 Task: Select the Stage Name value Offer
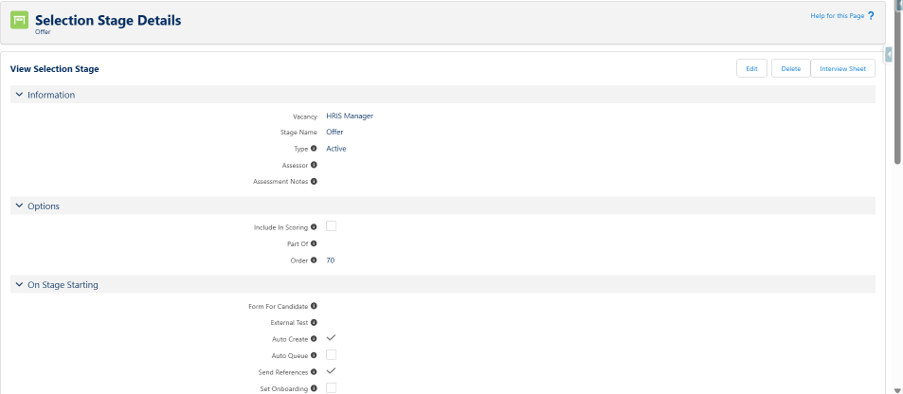coord(335,132)
